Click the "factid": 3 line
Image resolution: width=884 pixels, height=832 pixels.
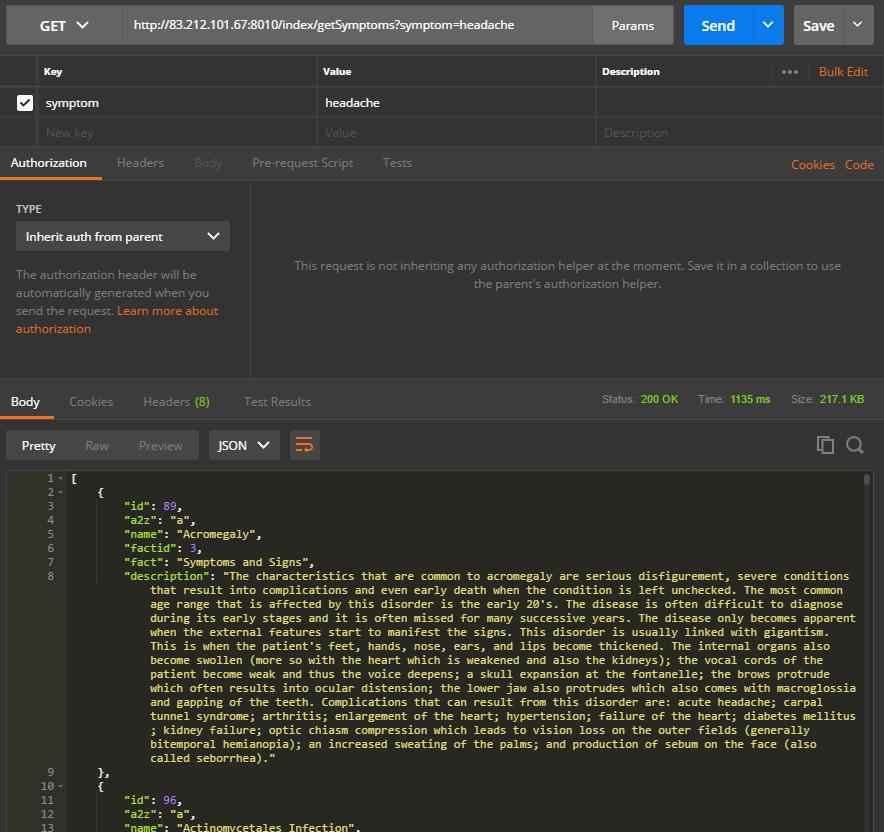[x=162, y=548]
